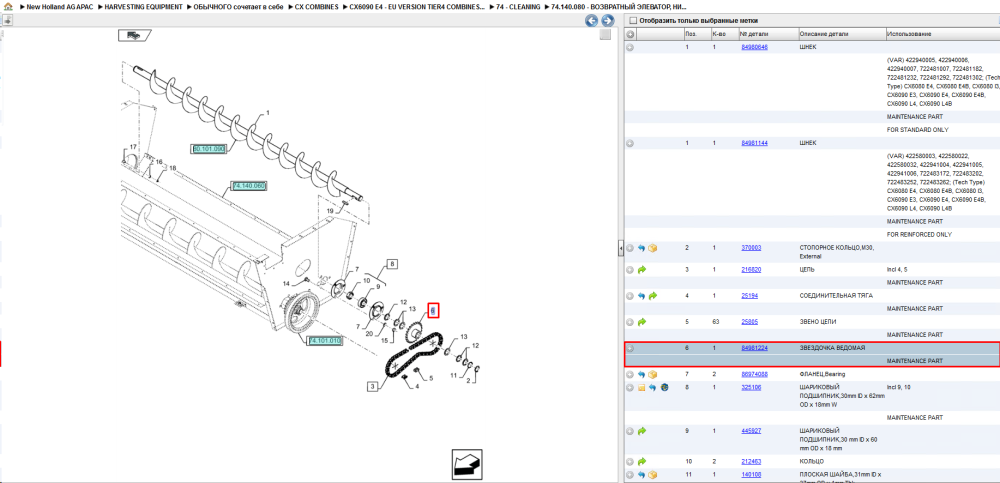Image resolution: width=1000 pixels, height=483 pixels.
Task: Open part number link 325106
Action: click(751, 387)
